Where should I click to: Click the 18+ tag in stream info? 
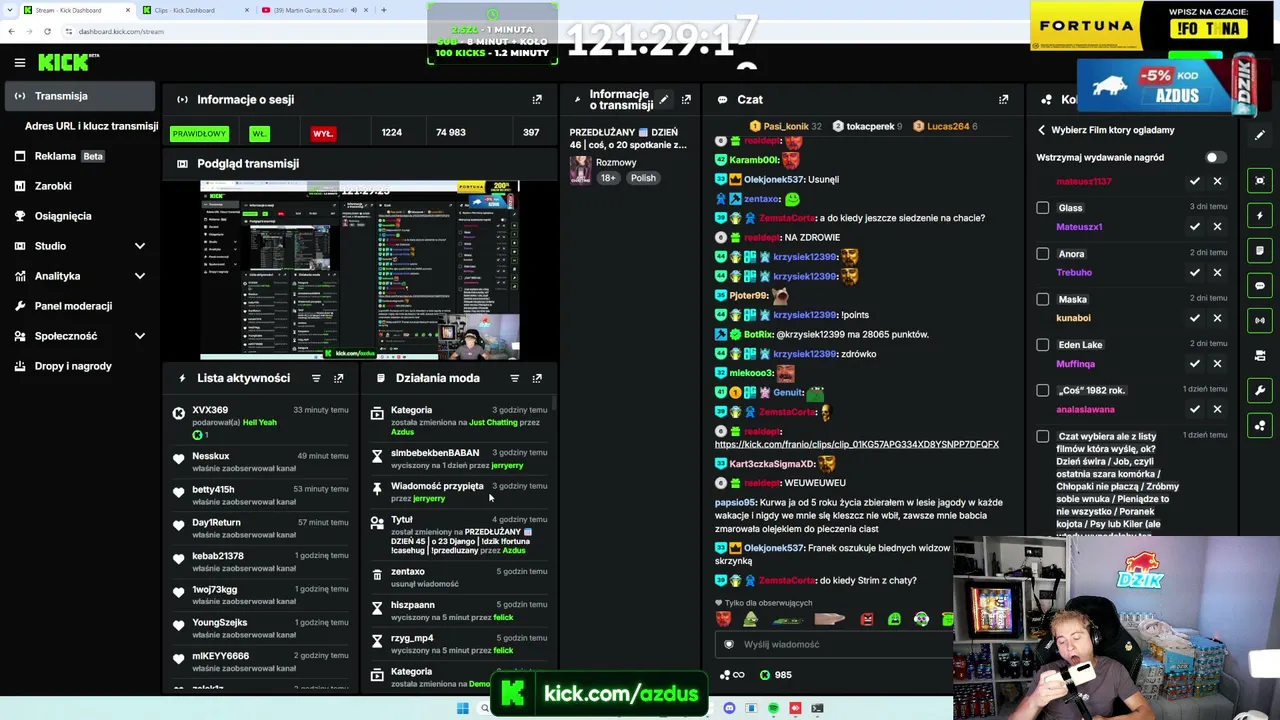[608, 178]
